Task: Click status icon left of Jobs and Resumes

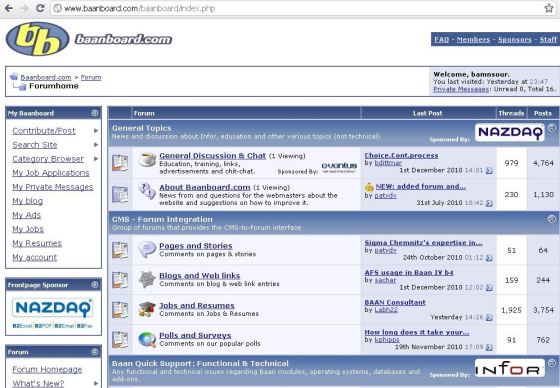Action: [120, 310]
